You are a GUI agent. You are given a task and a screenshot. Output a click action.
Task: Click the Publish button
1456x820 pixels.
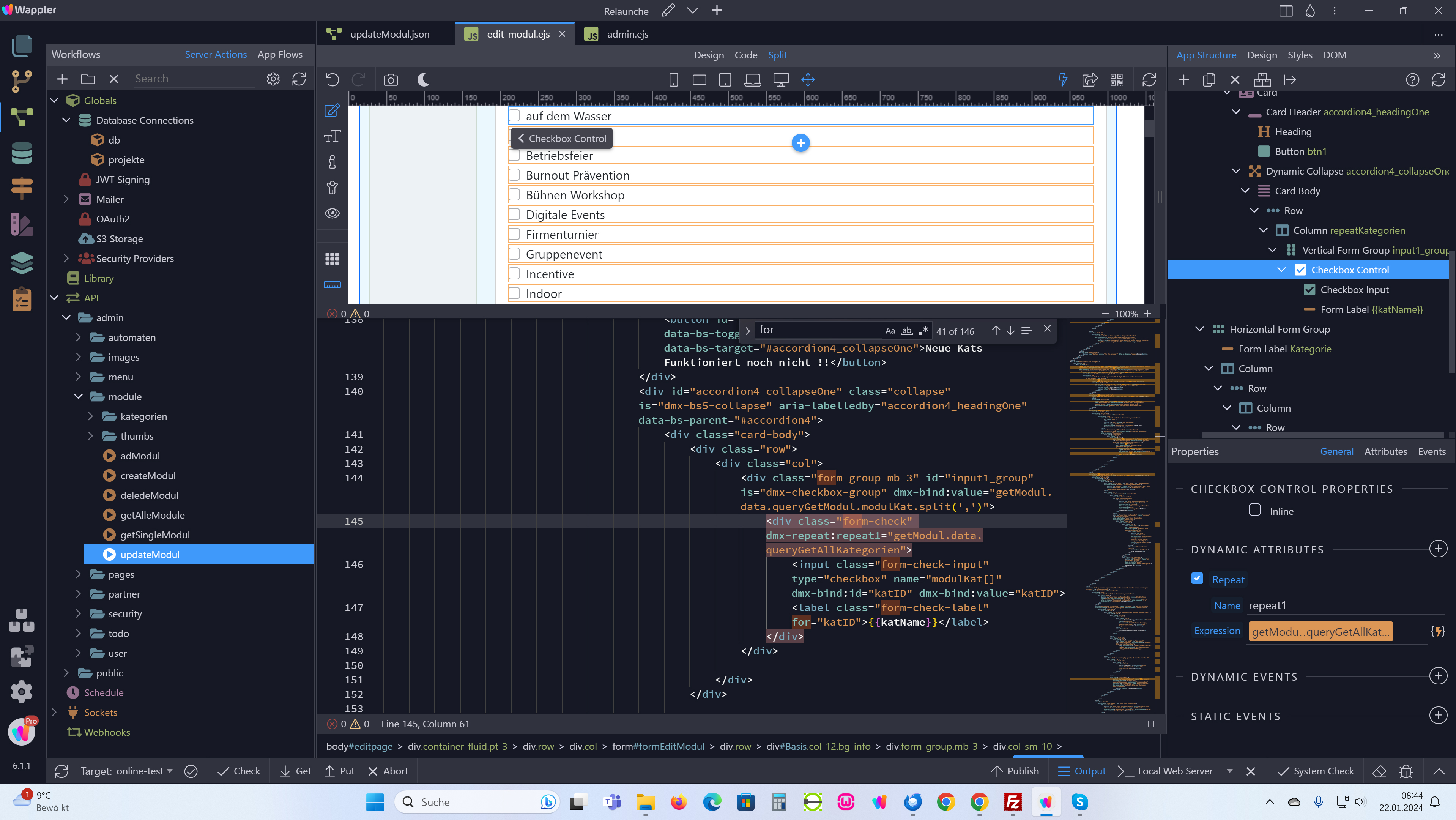[1015, 771]
